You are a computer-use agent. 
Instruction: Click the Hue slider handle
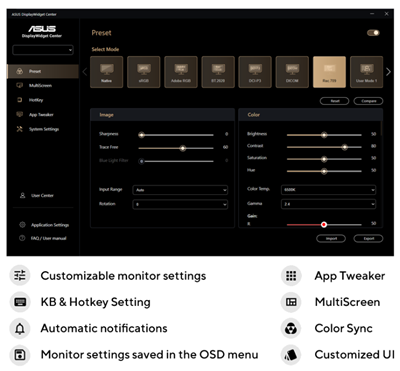pos(324,171)
